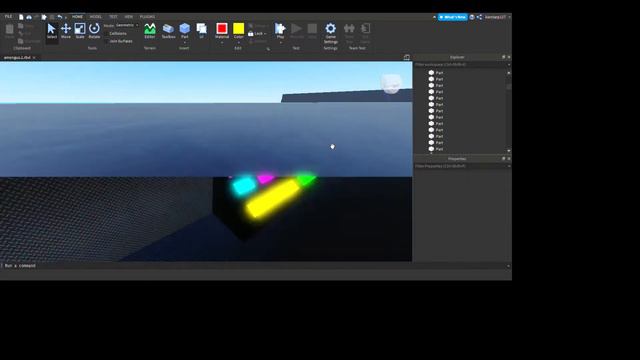Open the Explorer filter dropdown arrow
640x360 pixels.
(x=509, y=64)
